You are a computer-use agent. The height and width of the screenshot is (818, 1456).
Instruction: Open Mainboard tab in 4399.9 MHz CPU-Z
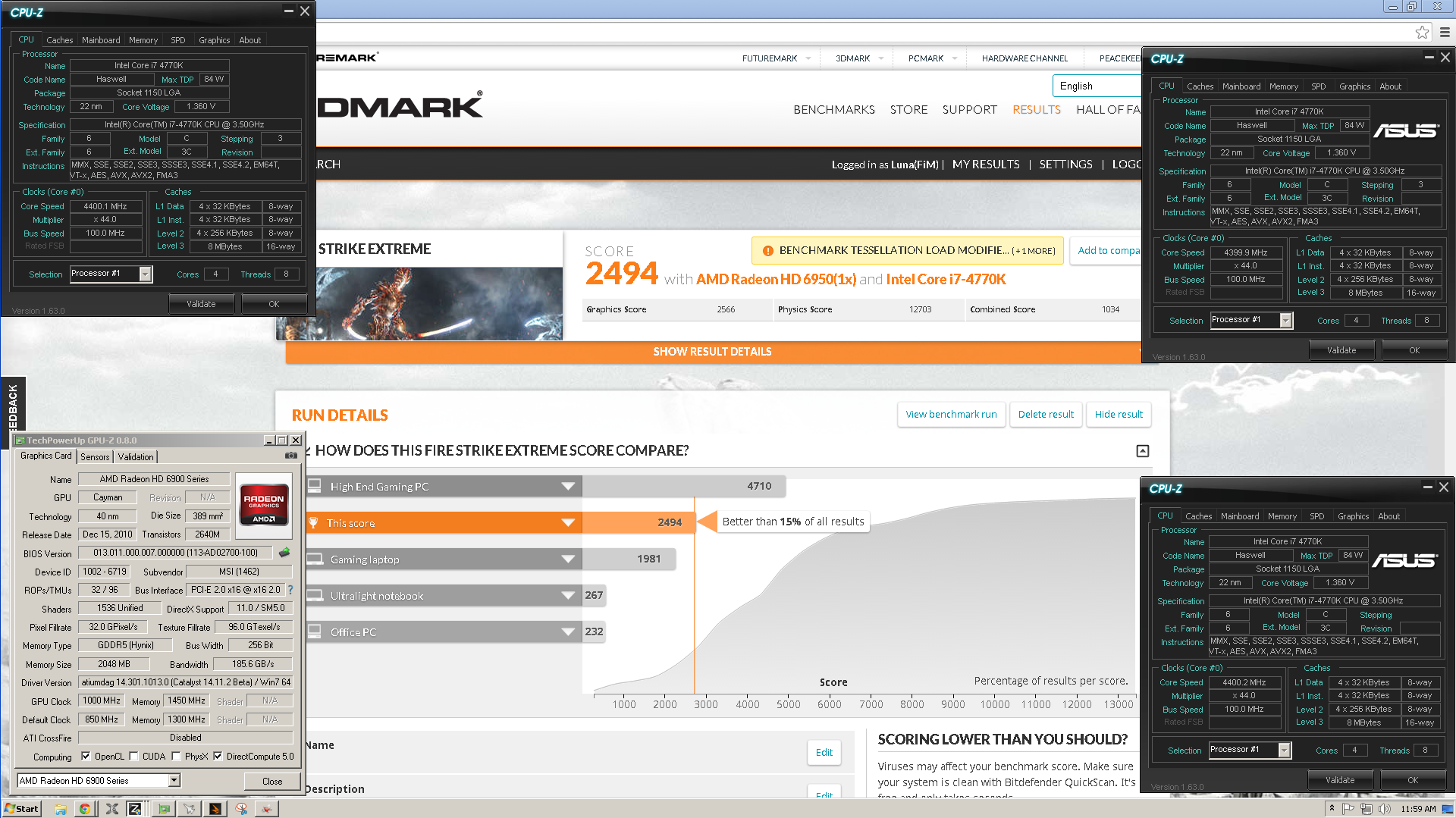coord(1241,86)
